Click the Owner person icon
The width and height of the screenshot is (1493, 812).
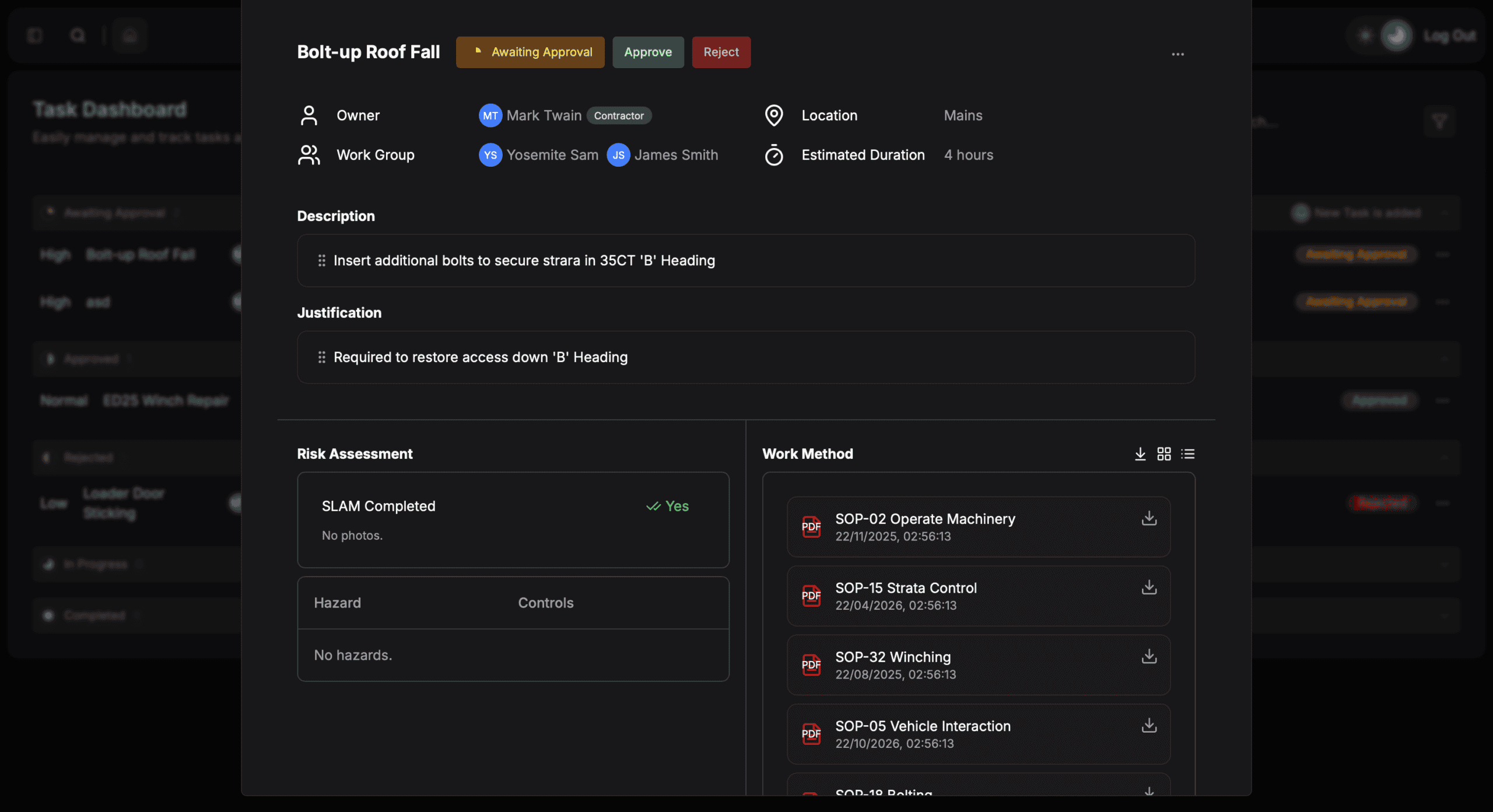[x=309, y=115]
